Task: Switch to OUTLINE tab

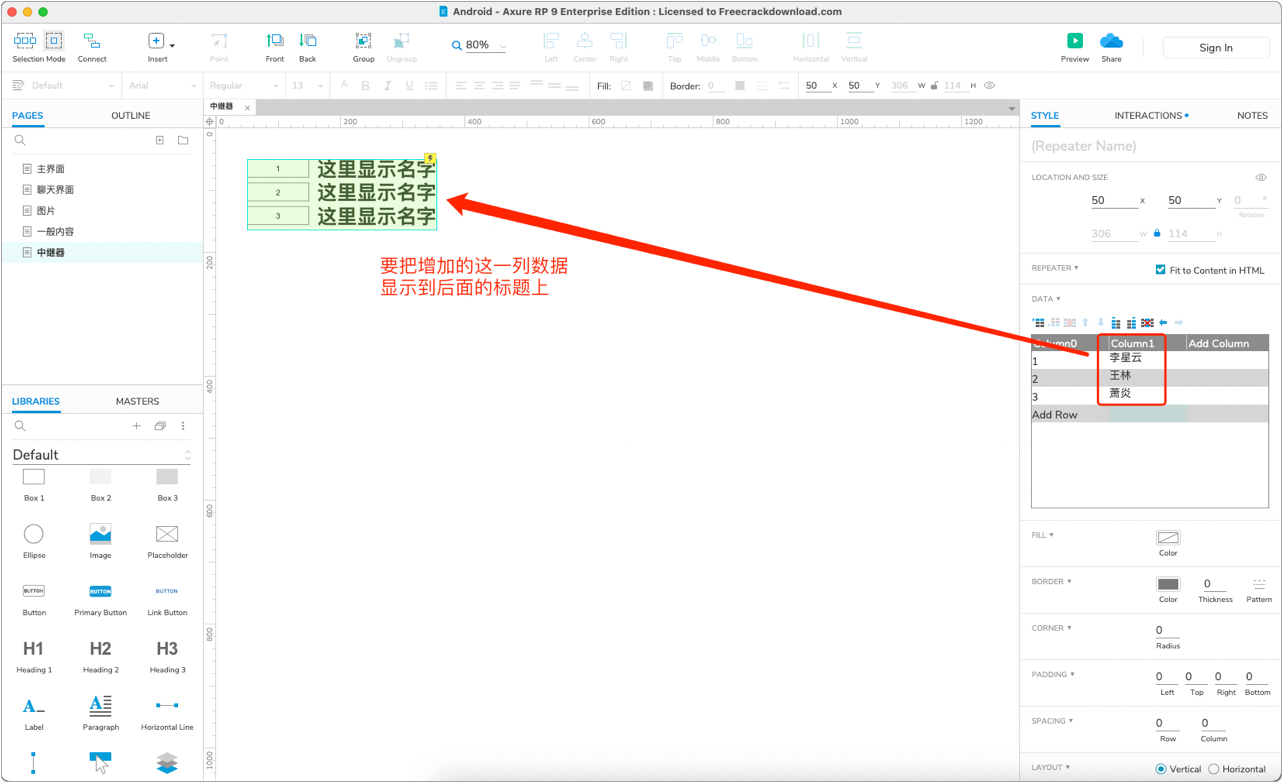Action: pos(131,116)
